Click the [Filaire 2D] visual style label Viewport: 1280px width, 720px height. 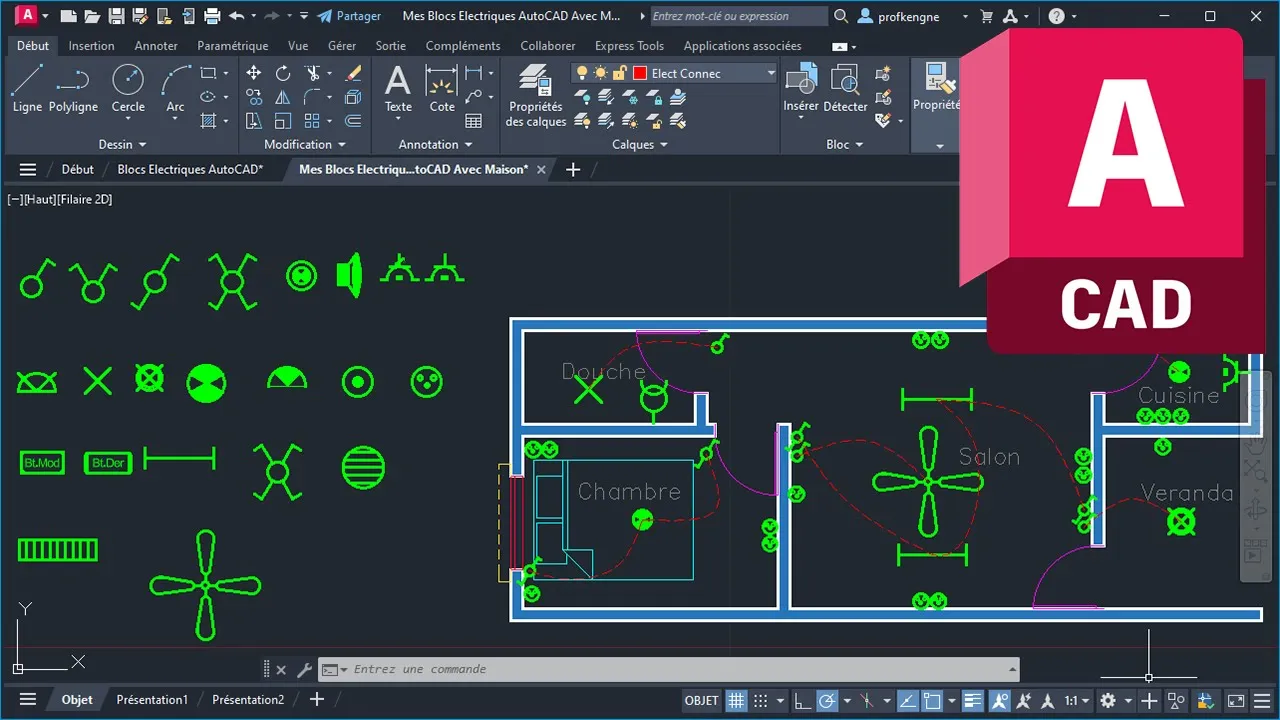point(85,200)
